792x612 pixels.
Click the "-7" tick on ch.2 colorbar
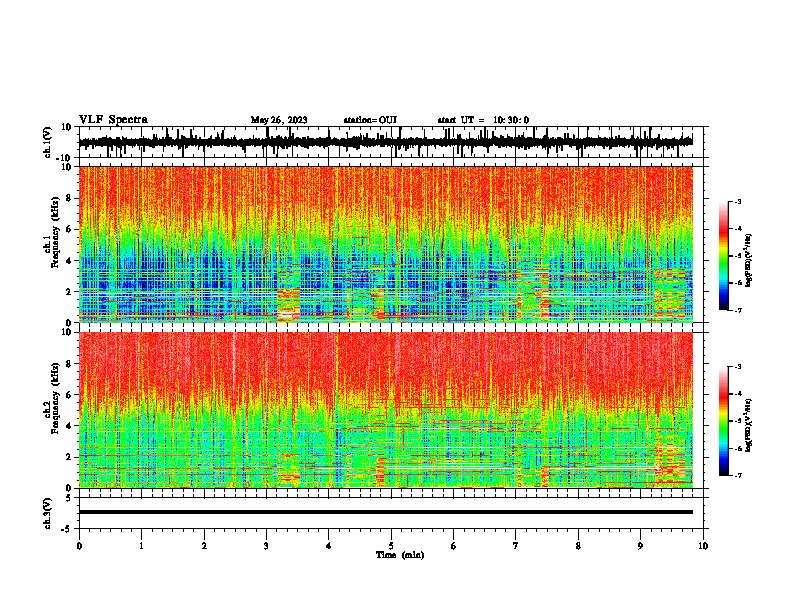[738, 475]
